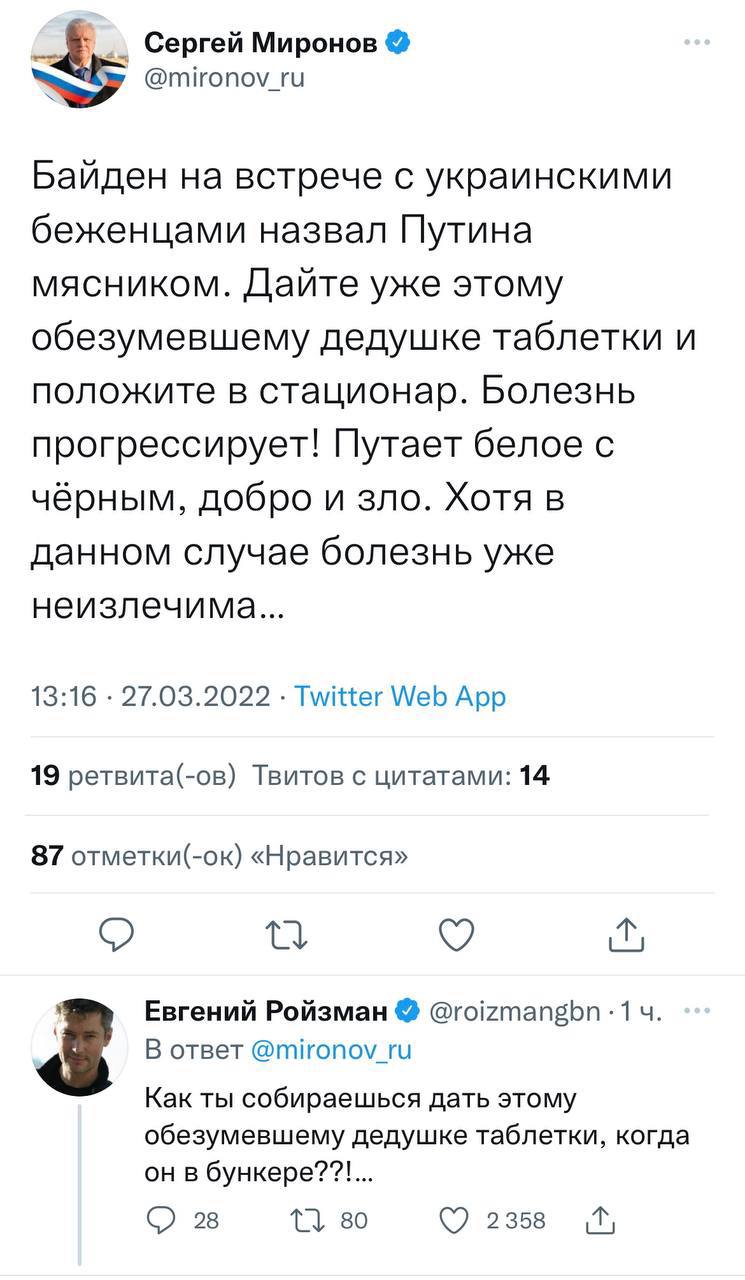This screenshot has height=1280, width=745.
Task: Show the 87 likes list
Action: tap(220, 856)
